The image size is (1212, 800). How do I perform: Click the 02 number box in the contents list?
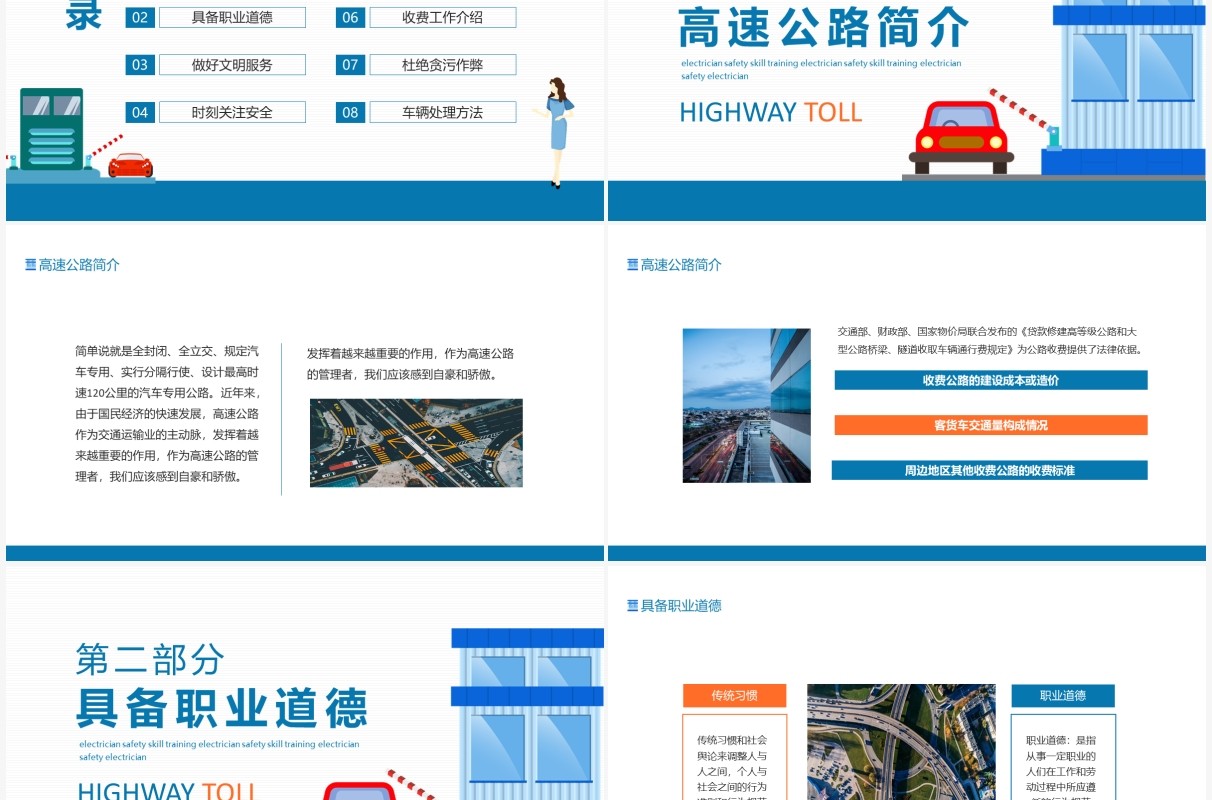(x=140, y=17)
